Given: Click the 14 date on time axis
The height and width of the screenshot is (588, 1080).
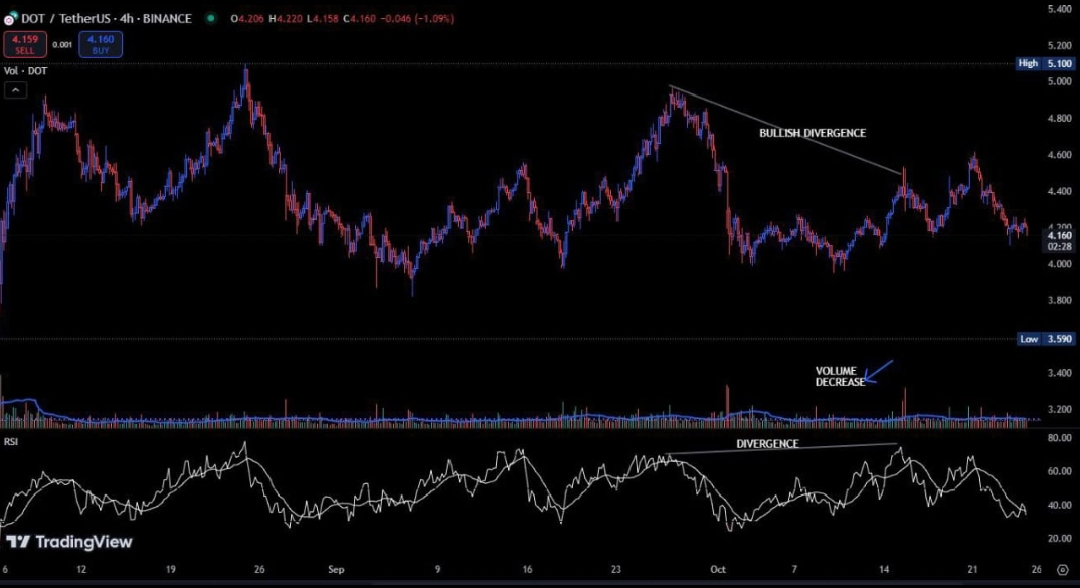Looking at the screenshot, I should [884, 570].
